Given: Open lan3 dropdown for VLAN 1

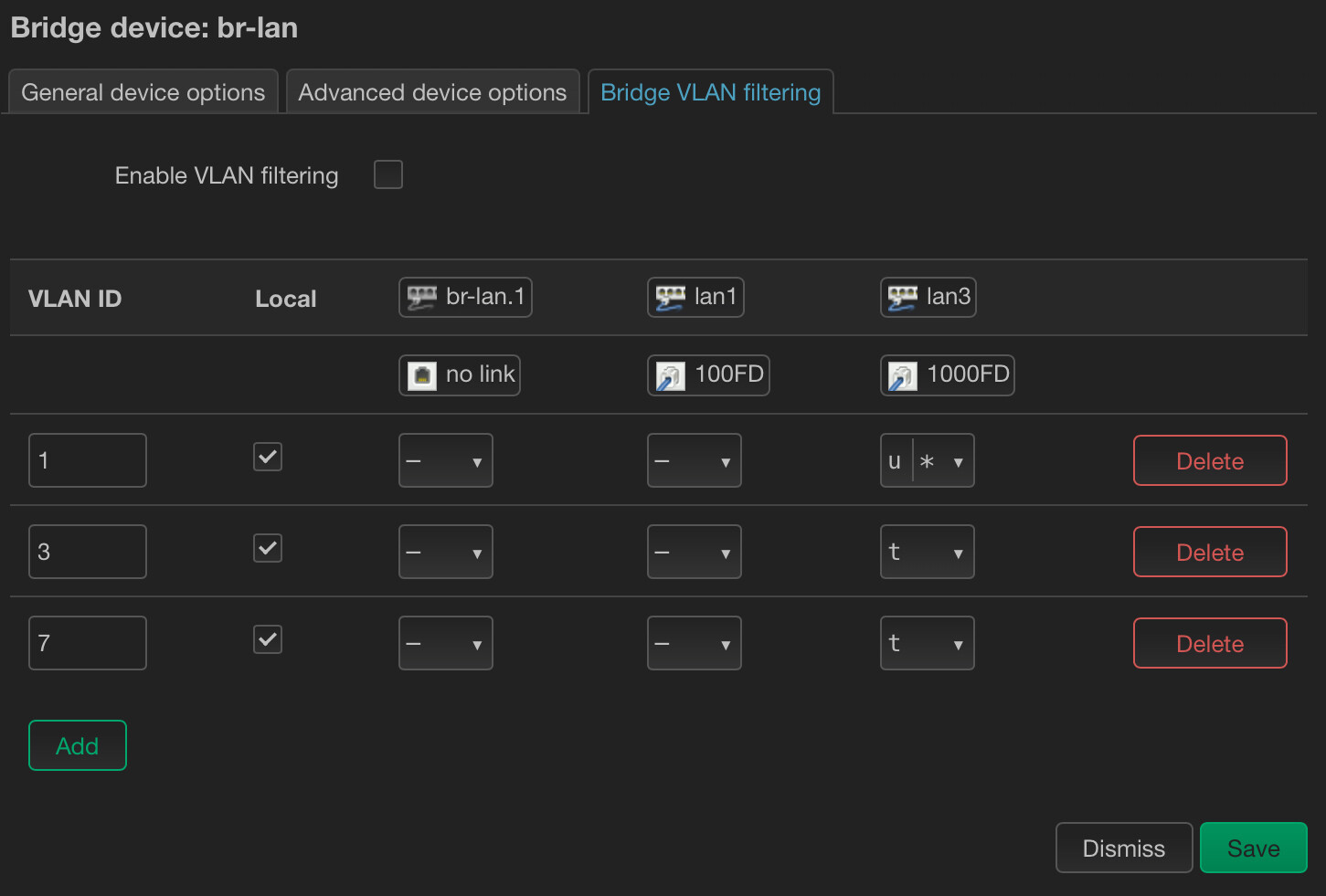Looking at the screenshot, I should click(x=927, y=461).
